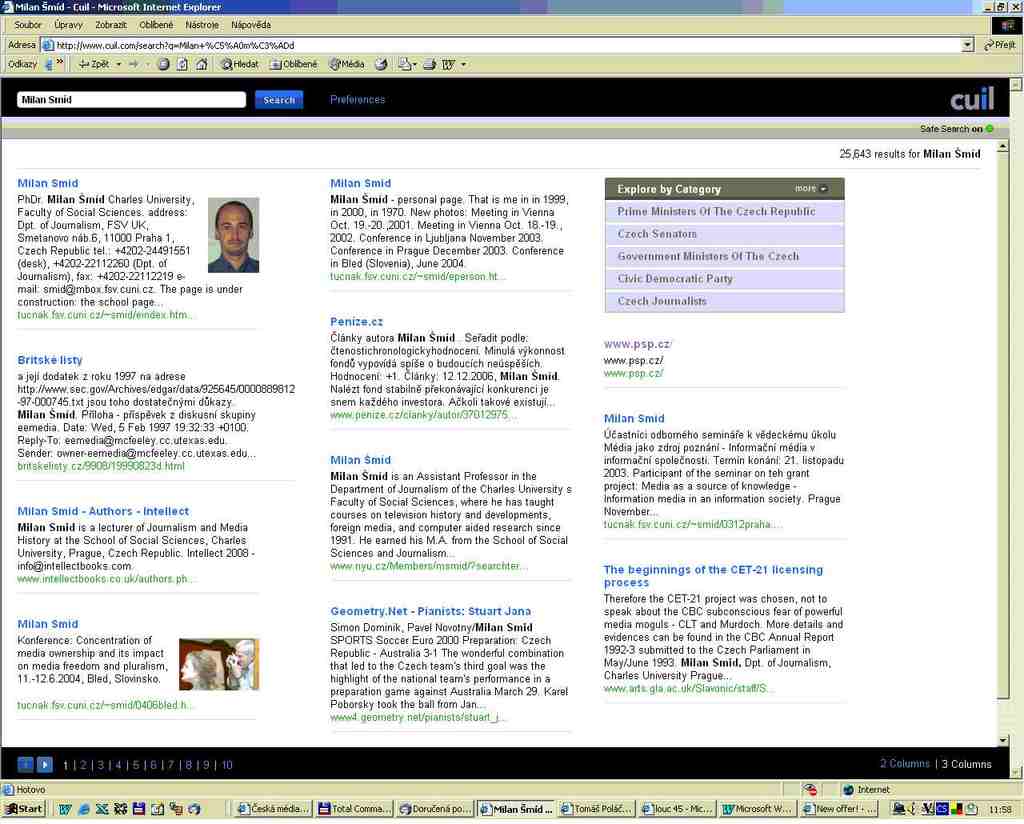Stop page loading with the Stop icon
The width and height of the screenshot is (1024, 824).
point(163,64)
